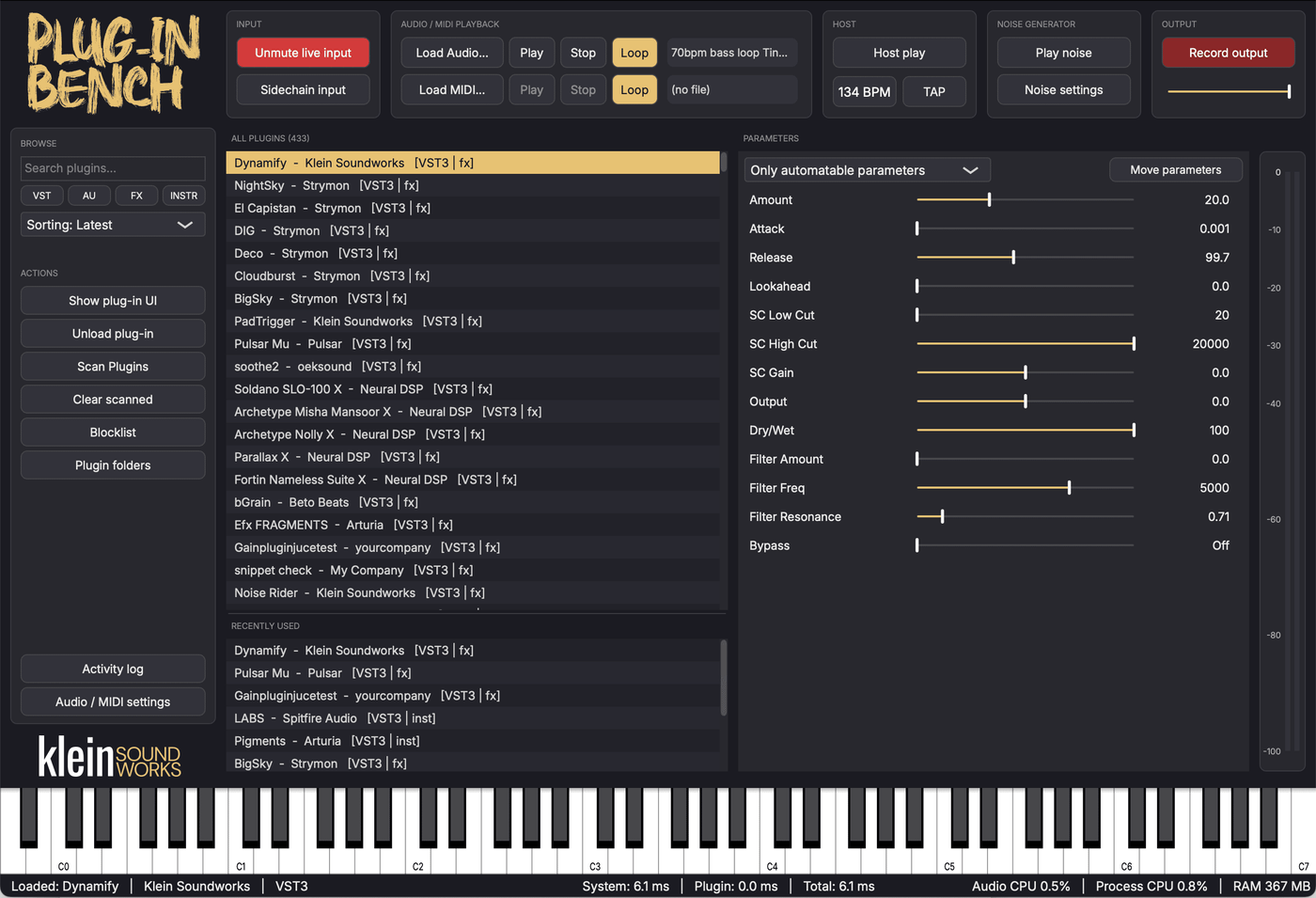This screenshot has width=1316, height=898.
Task: Toggle Loop for audio playback
Action: [x=634, y=53]
